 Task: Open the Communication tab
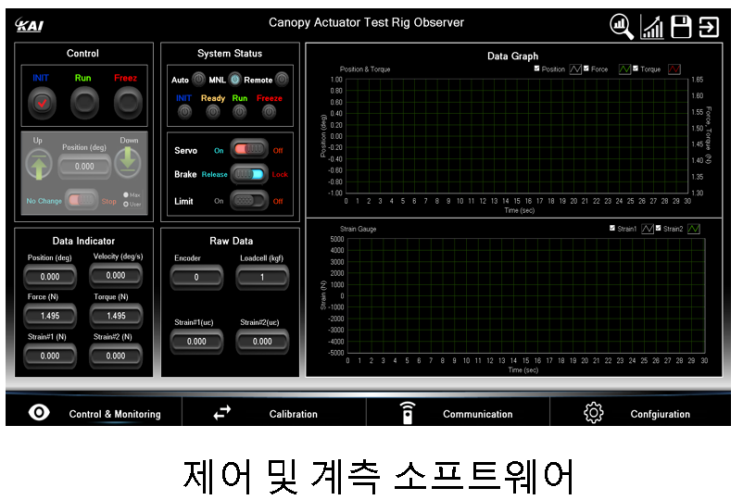(458, 413)
